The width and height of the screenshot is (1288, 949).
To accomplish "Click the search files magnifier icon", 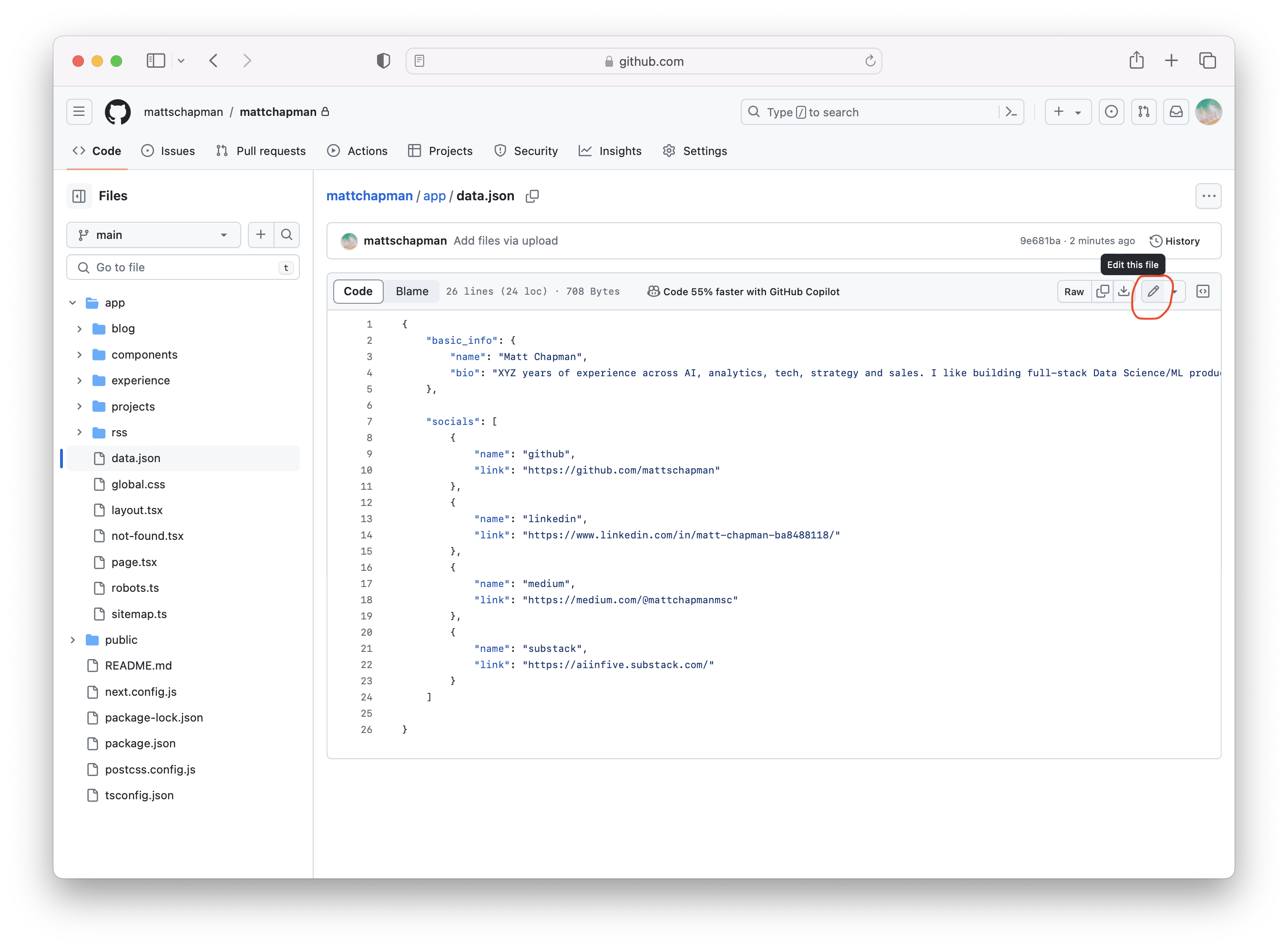I will pyautogui.click(x=286, y=234).
